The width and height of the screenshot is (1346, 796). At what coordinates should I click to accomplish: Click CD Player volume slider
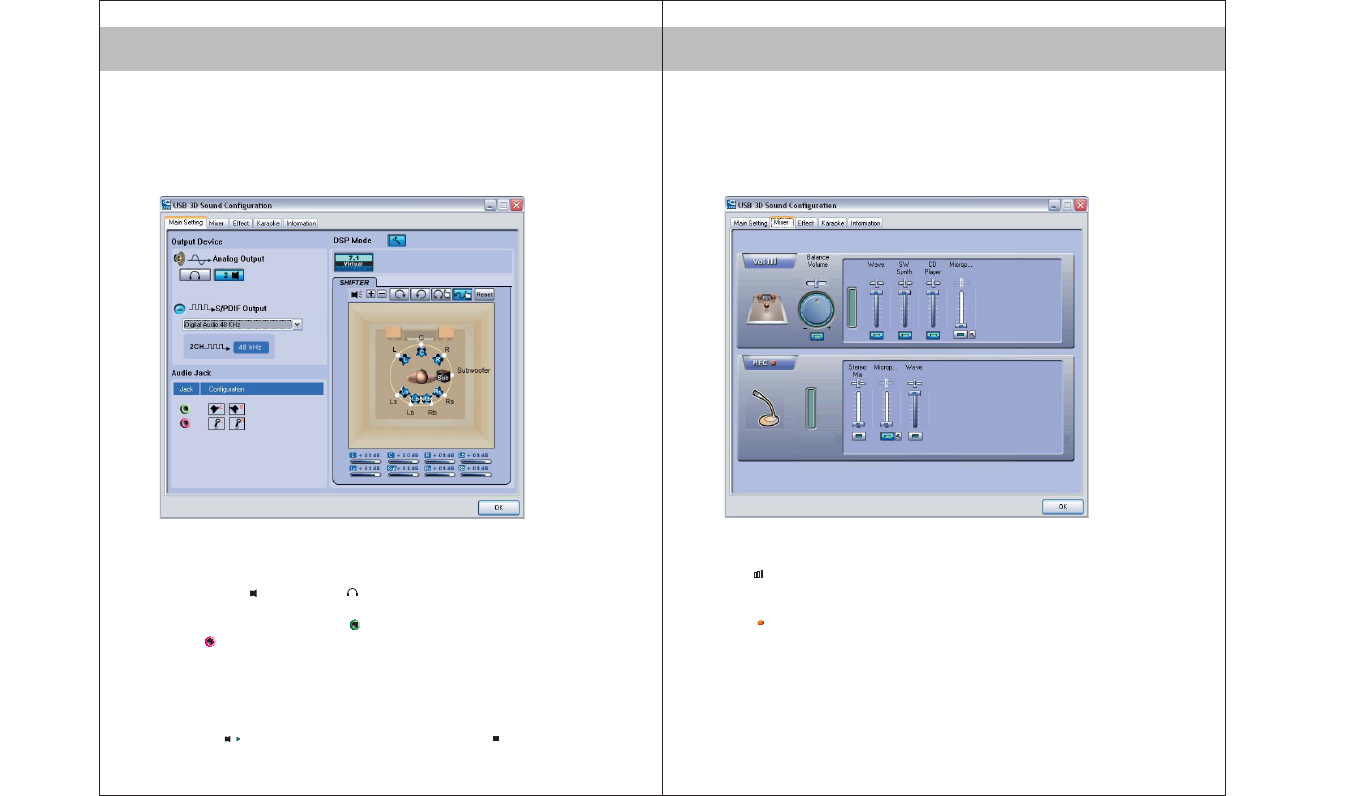point(933,308)
